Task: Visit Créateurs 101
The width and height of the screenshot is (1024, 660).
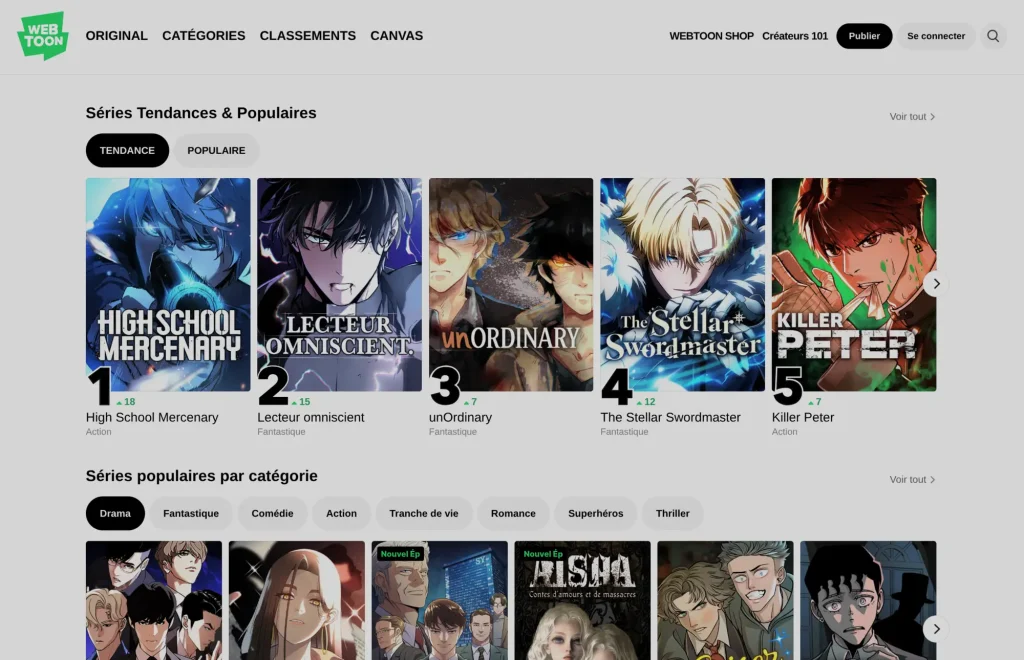Action: click(795, 36)
